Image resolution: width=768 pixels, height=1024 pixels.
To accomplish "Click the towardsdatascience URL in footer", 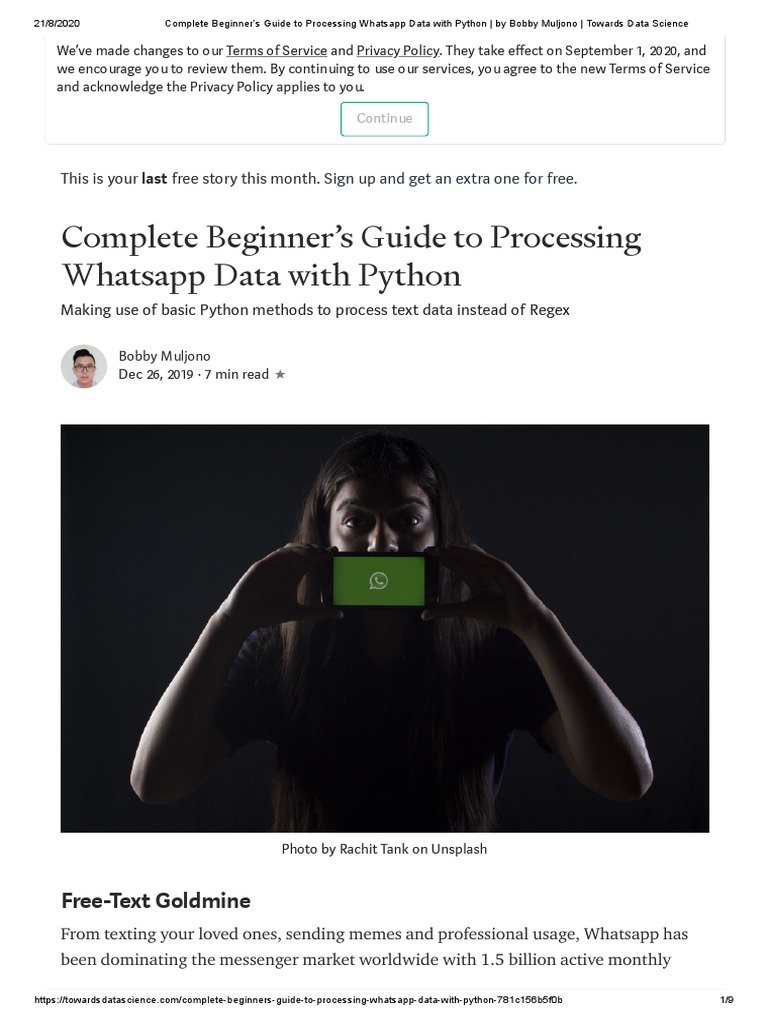I will tap(298, 1001).
